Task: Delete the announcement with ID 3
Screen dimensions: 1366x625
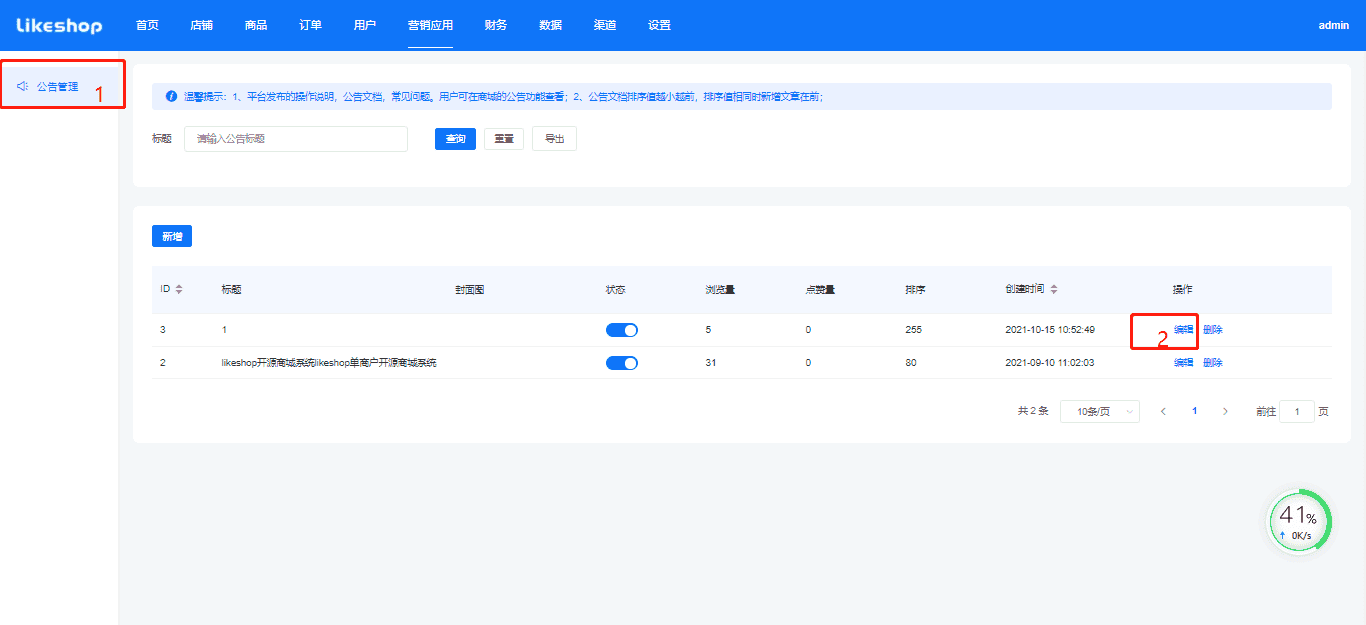Action: (x=1212, y=330)
